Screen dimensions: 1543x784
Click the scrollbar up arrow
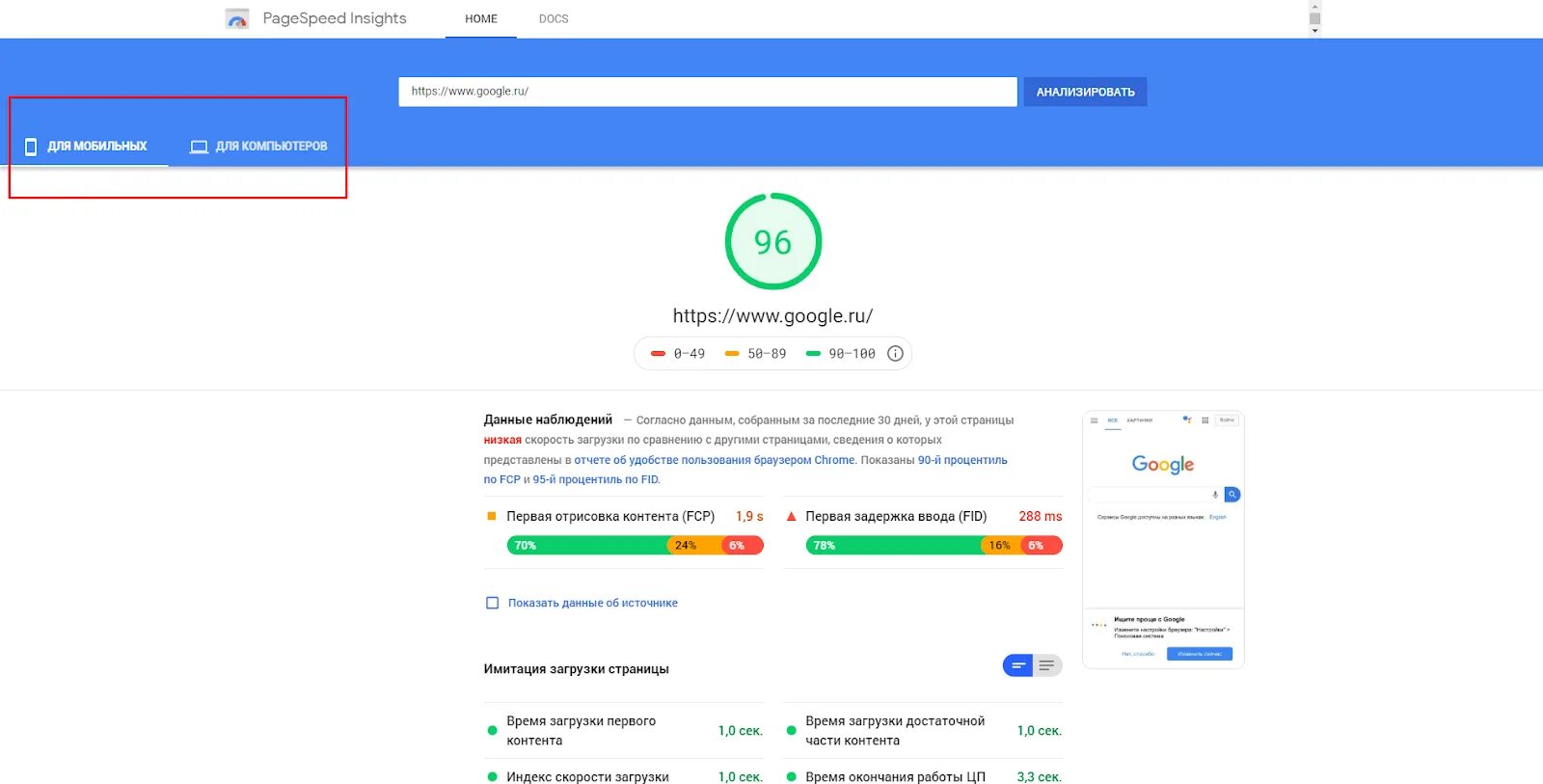click(1314, 6)
